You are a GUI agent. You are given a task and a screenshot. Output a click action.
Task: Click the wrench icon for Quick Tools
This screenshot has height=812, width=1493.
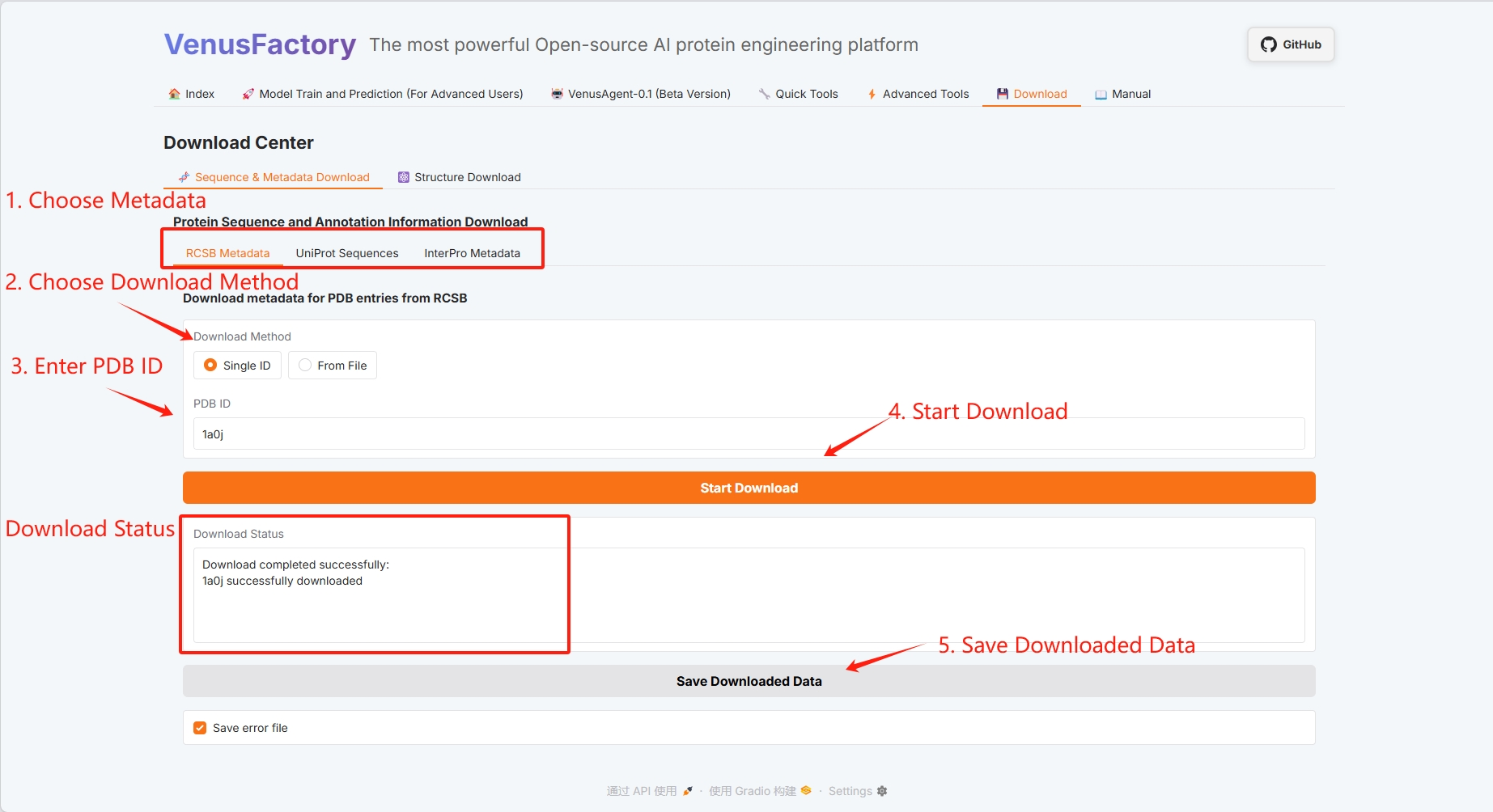(764, 94)
